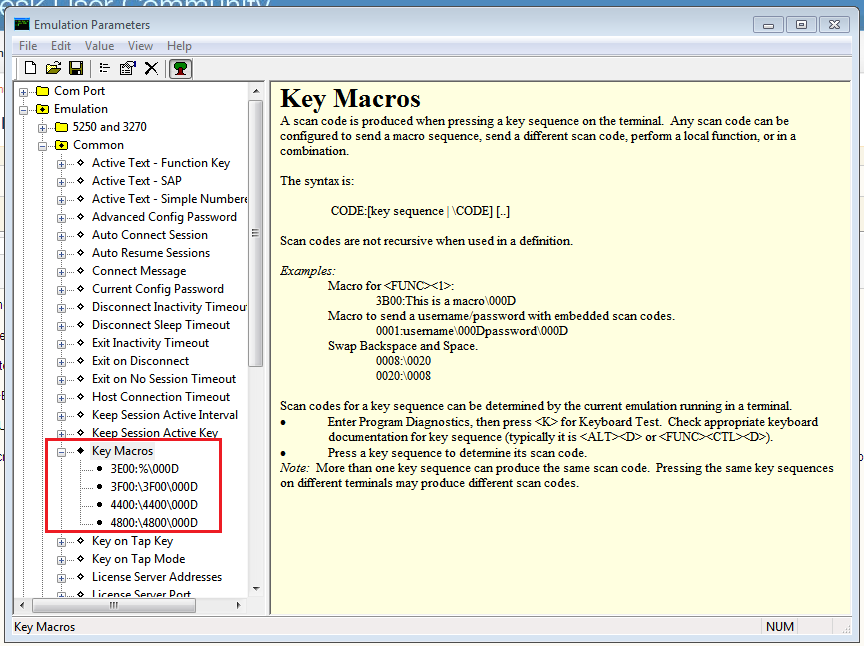Toggle the tree view with the green tree icon
Viewport: 864px width, 646px height.
pyautogui.click(x=178, y=68)
